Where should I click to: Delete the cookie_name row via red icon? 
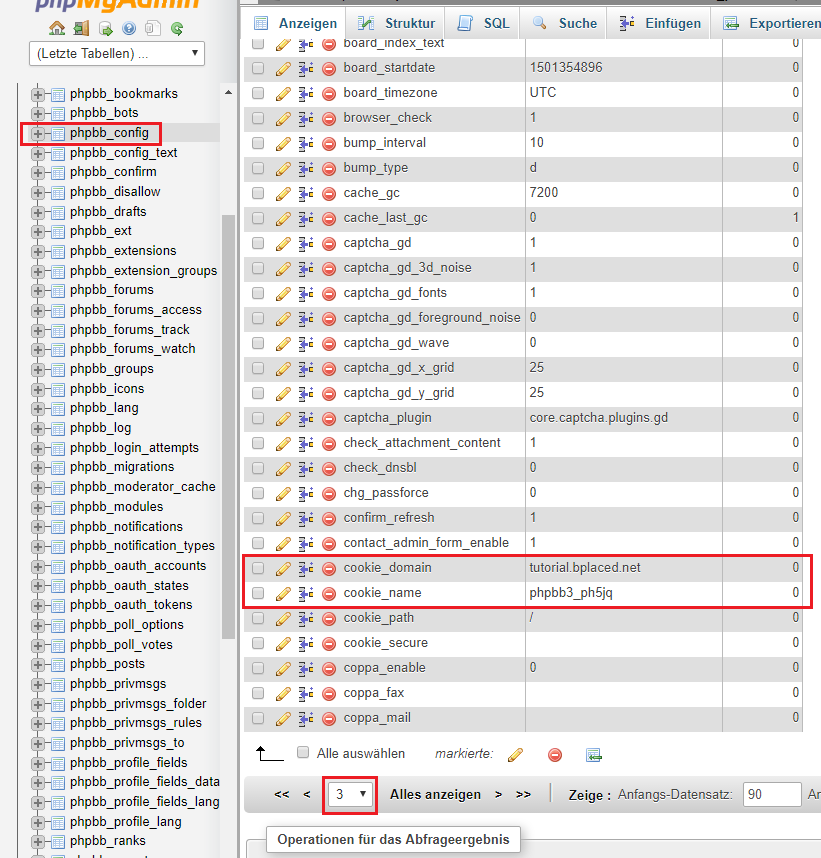(x=329, y=593)
